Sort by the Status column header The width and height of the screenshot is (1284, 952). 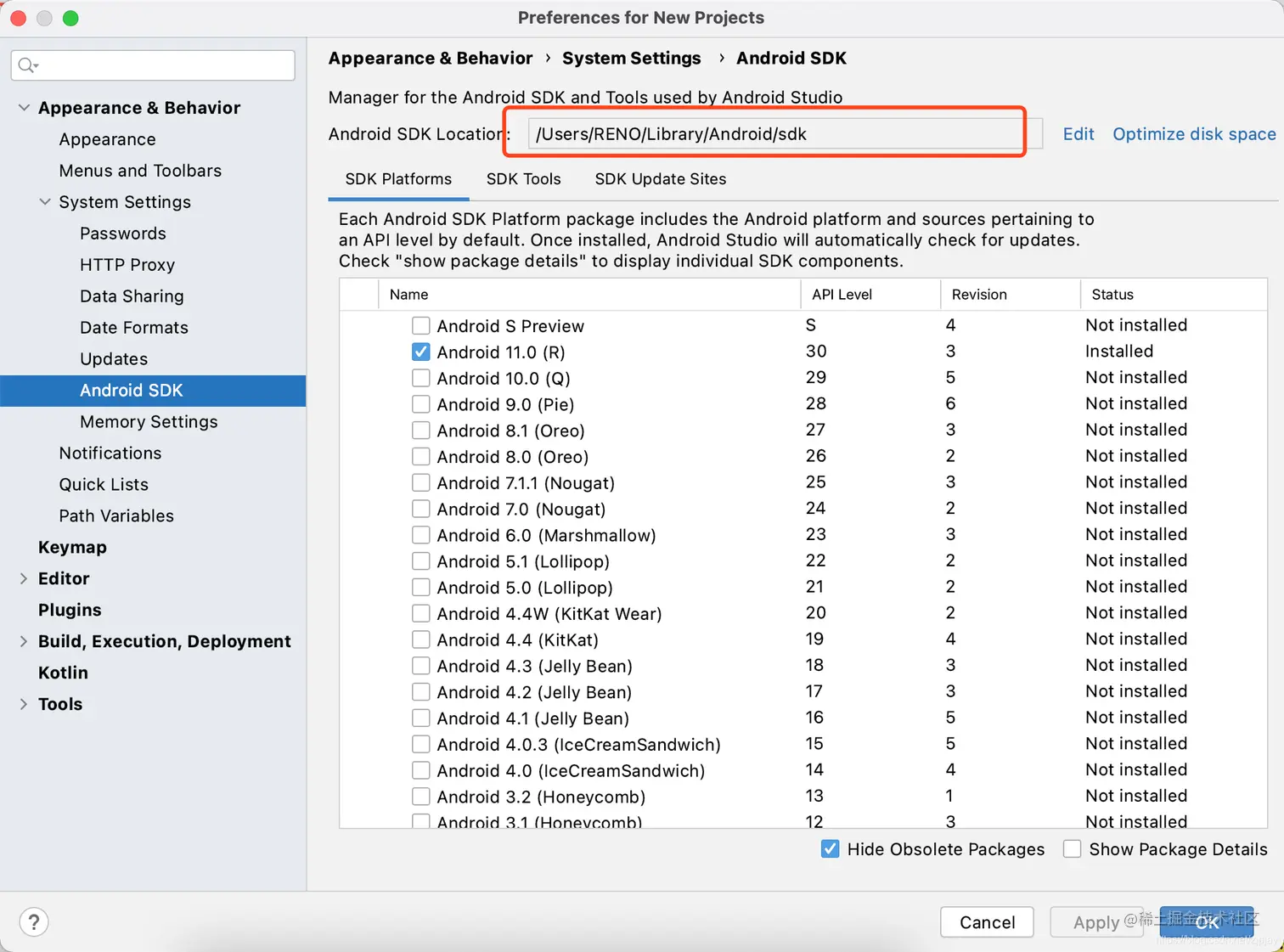click(x=1174, y=295)
